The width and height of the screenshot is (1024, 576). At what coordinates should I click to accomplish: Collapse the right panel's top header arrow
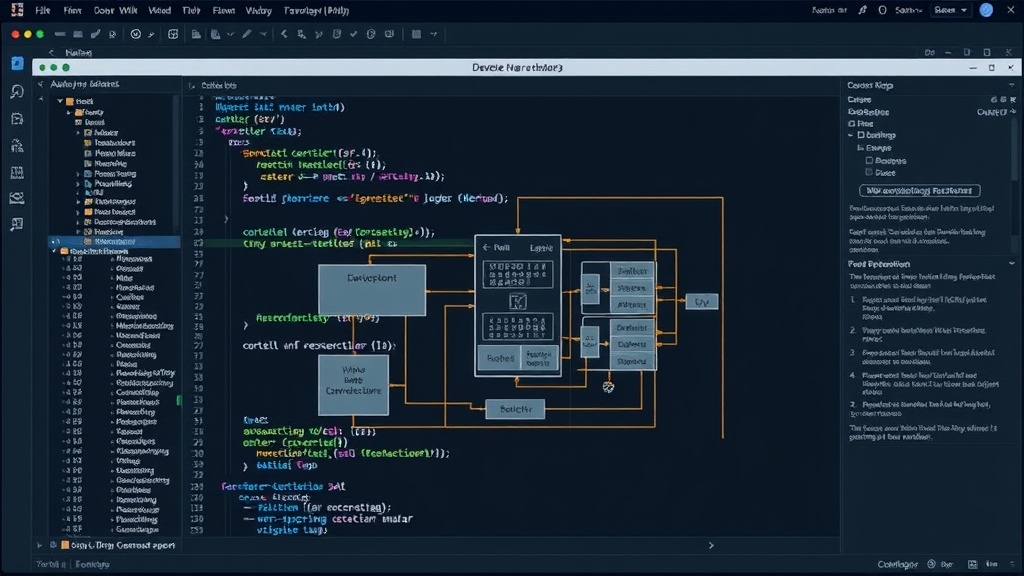click(1012, 86)
